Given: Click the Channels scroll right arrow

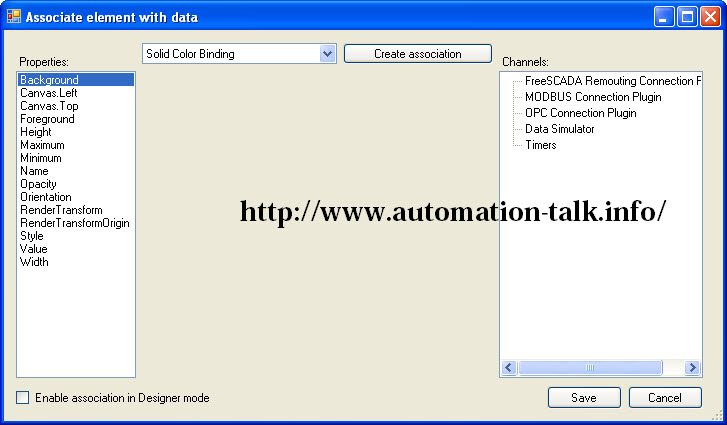Looking at the screenshot, I should (693, 368).
